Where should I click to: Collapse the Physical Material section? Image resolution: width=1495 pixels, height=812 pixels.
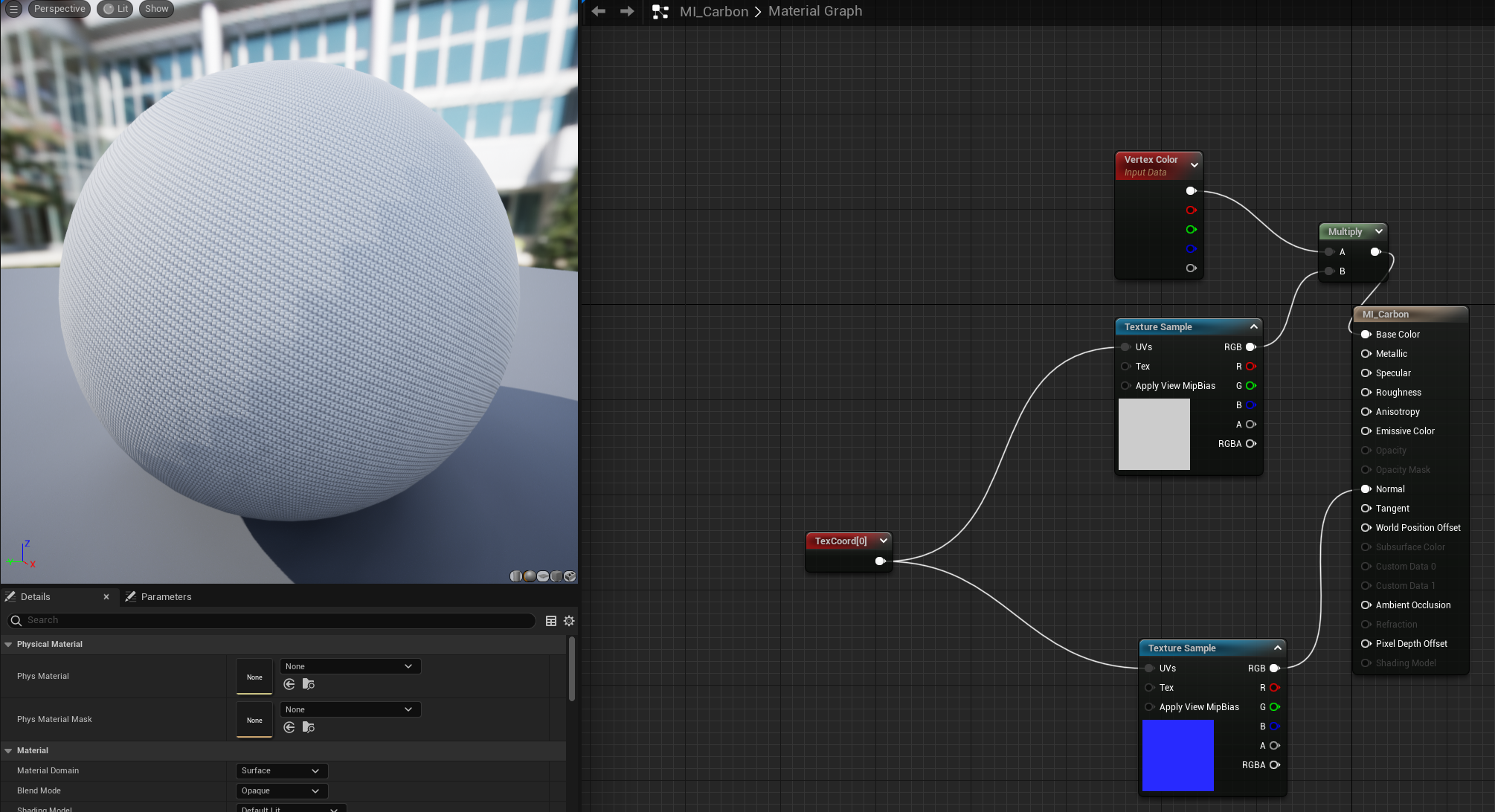click(8, 645)
